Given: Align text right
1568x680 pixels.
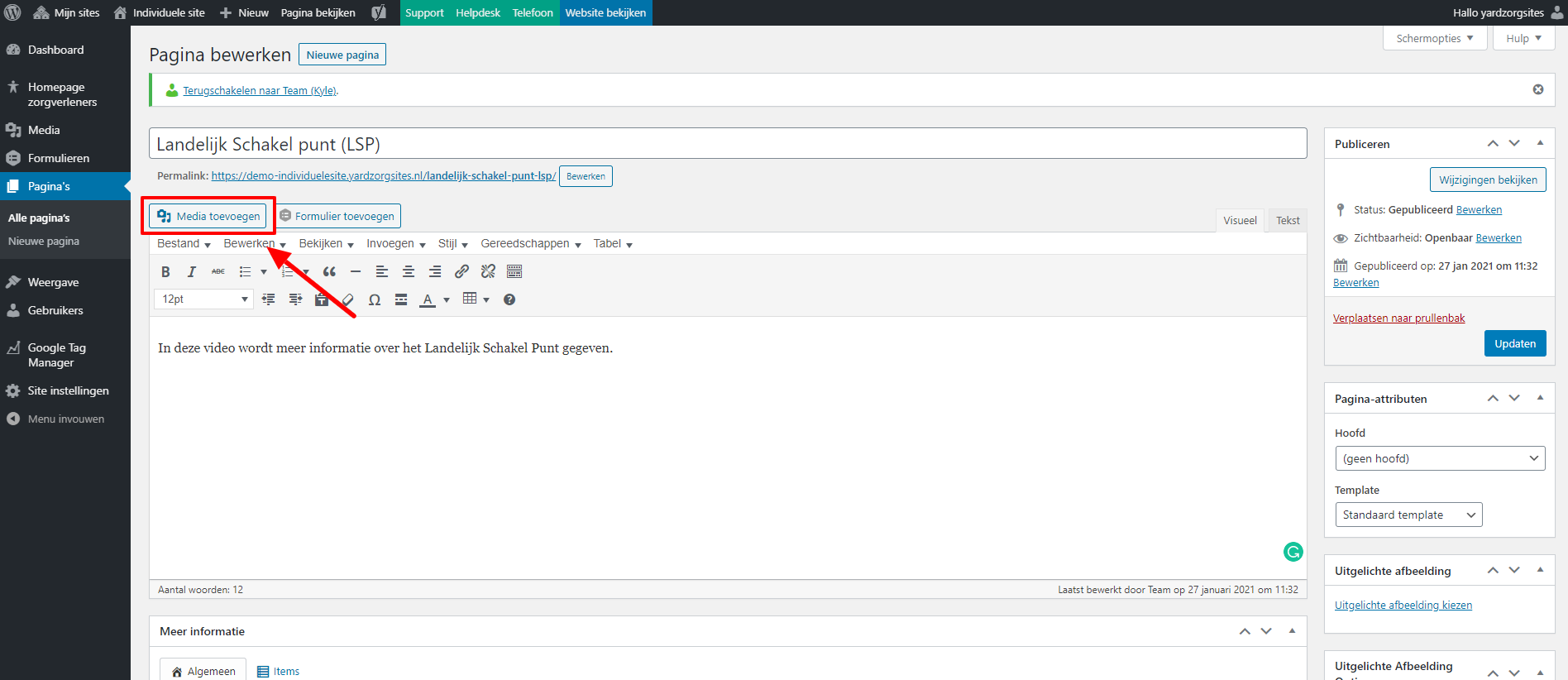Looking at the screenshot, I should click(435, 271).
